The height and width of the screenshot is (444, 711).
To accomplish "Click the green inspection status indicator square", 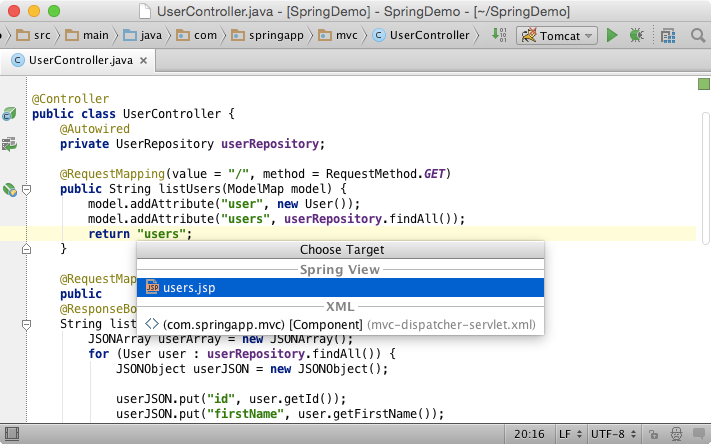I will pyautogui.click(x=704, y=84).
